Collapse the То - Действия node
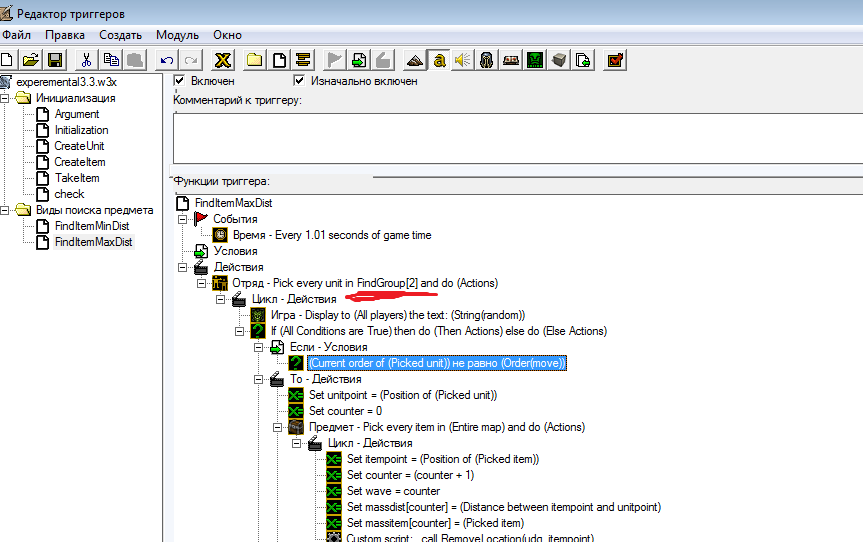The height and width of the screenshot is (542, 863). click(258, 379)
